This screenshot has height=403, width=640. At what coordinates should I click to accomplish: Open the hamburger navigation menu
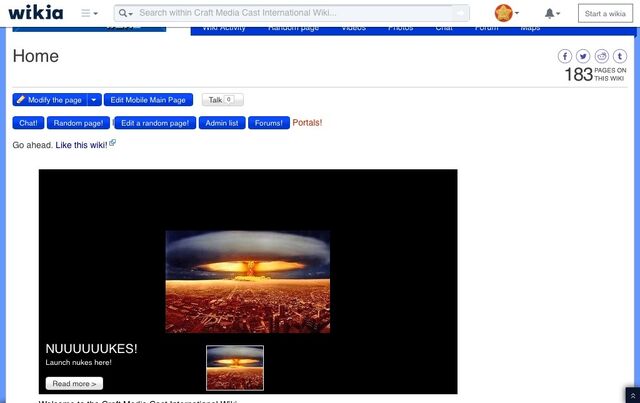(x=89, y=13)
